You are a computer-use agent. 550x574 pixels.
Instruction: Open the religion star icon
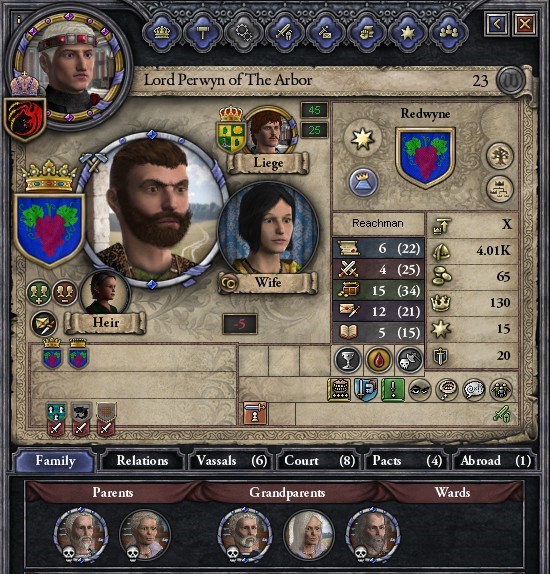tap(408, 33)
